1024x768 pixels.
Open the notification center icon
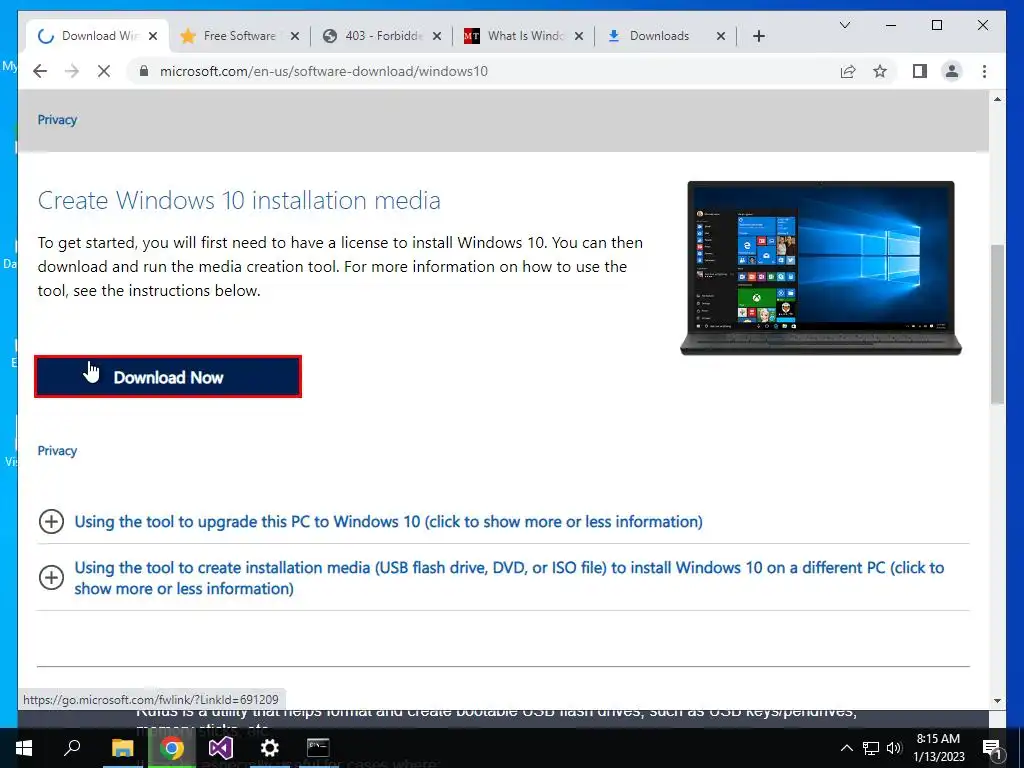992,748
